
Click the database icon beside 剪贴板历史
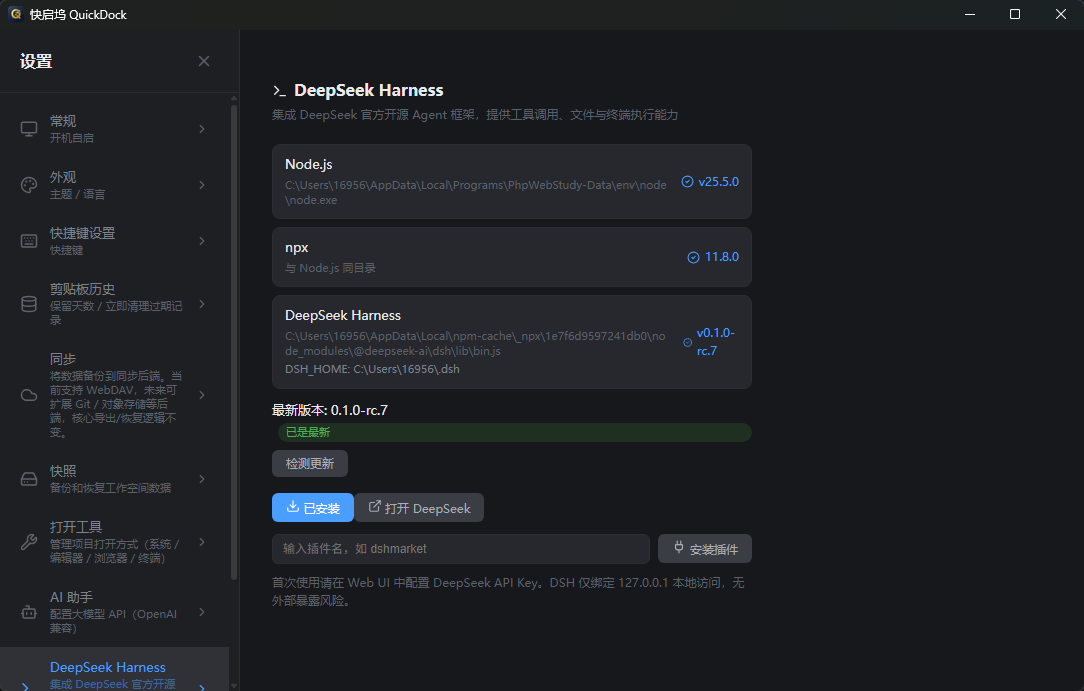click(x=29, y=304)
